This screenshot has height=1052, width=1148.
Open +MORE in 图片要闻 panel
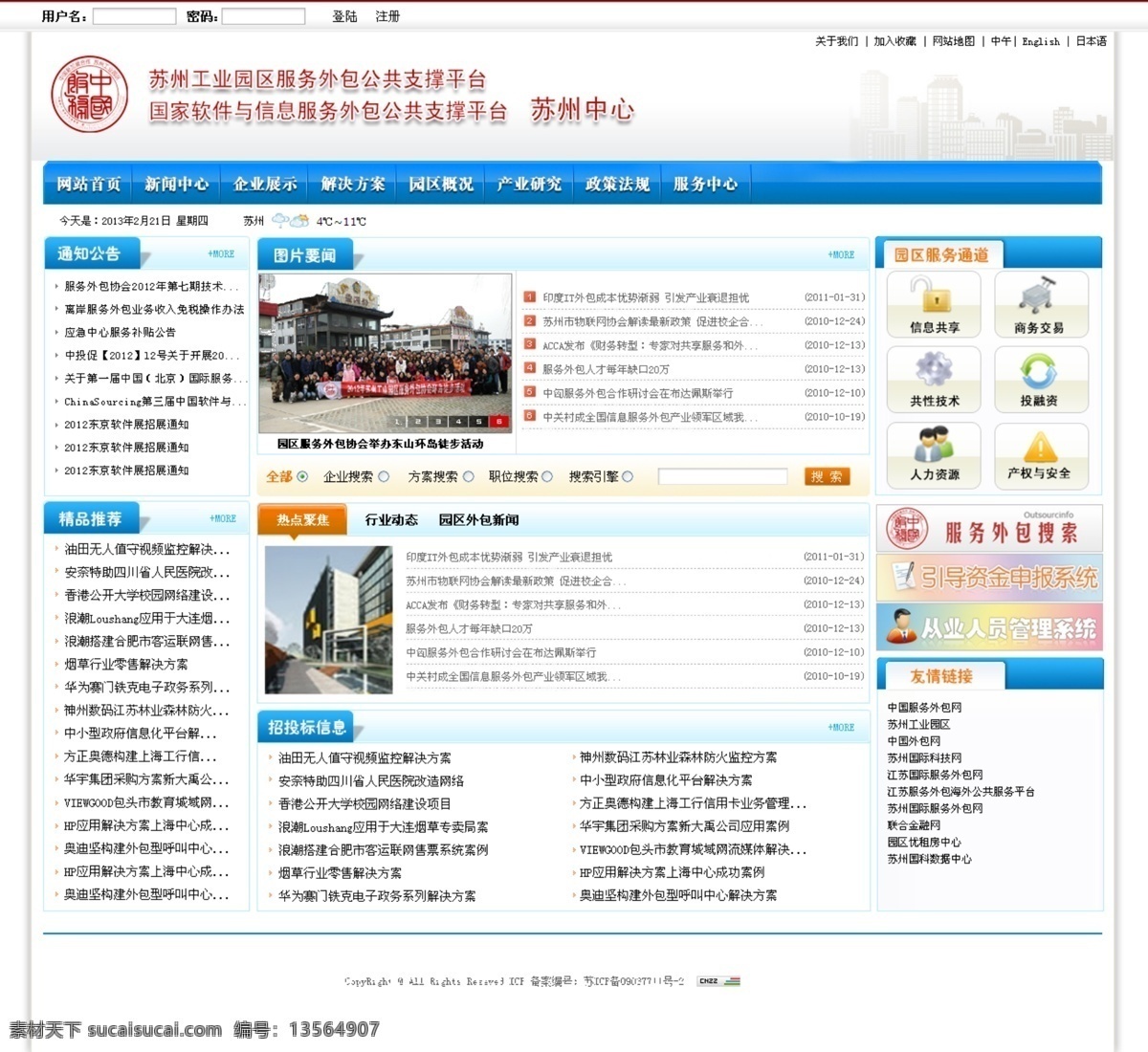click(841, 255)
